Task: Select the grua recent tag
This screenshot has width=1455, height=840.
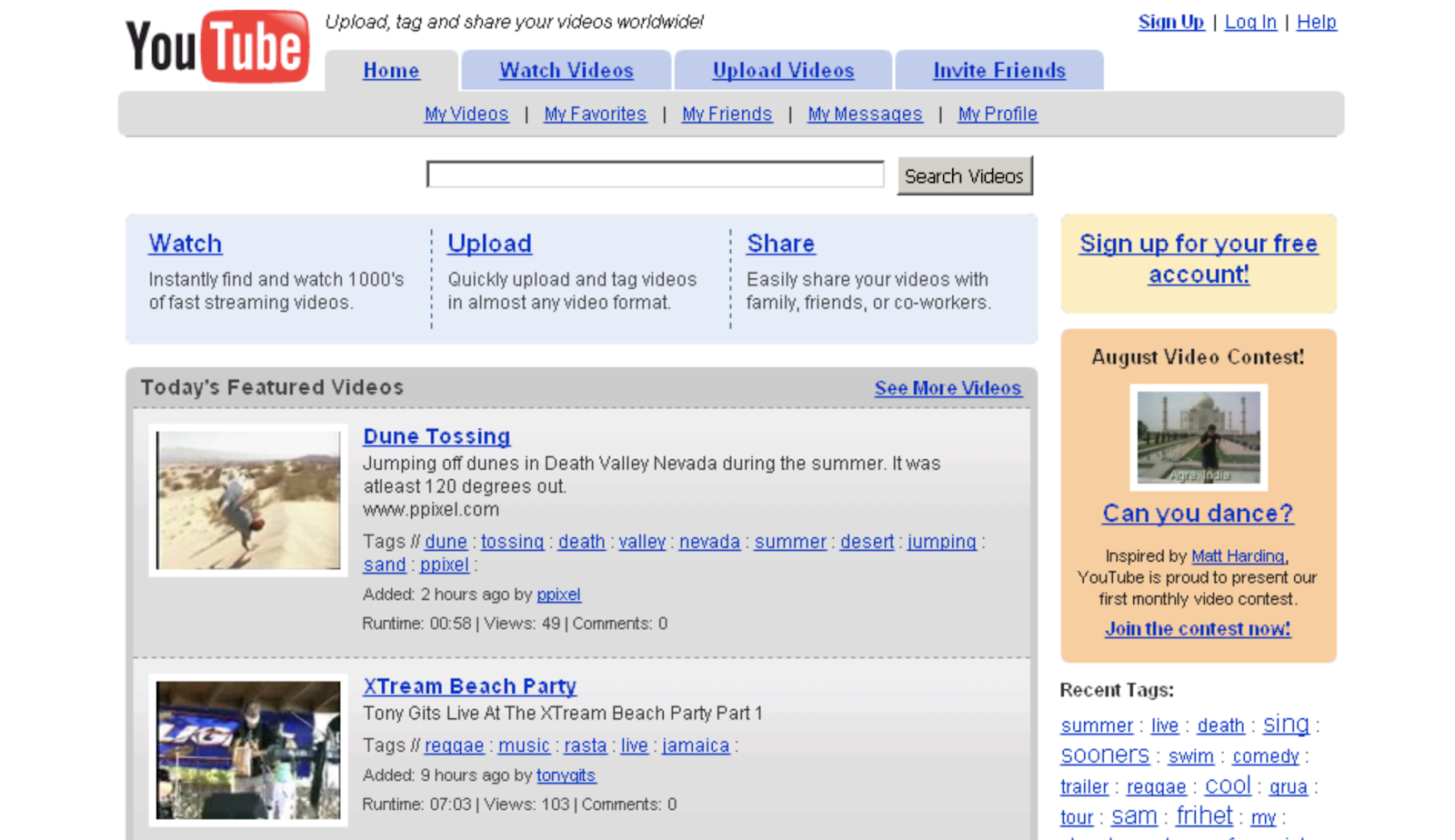Action: 1288,787
